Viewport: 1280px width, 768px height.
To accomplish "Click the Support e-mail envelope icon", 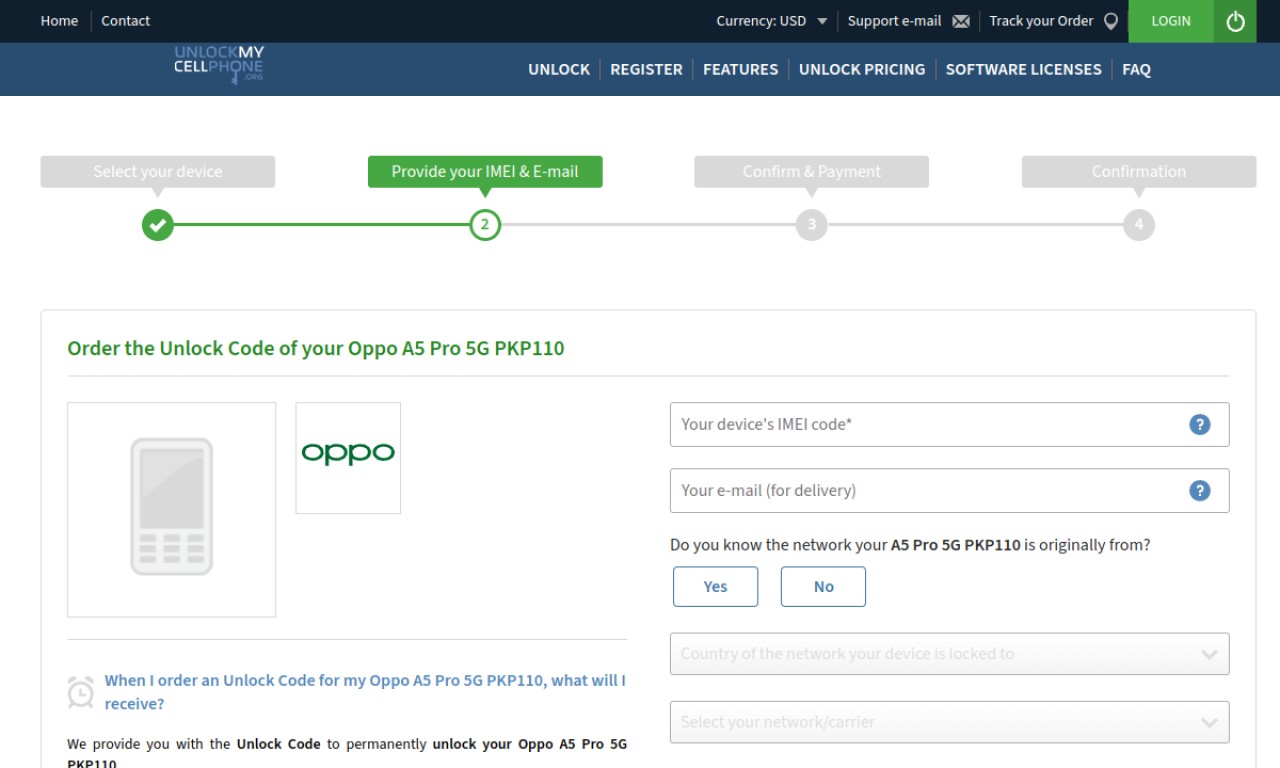I will tap(961, 21).
